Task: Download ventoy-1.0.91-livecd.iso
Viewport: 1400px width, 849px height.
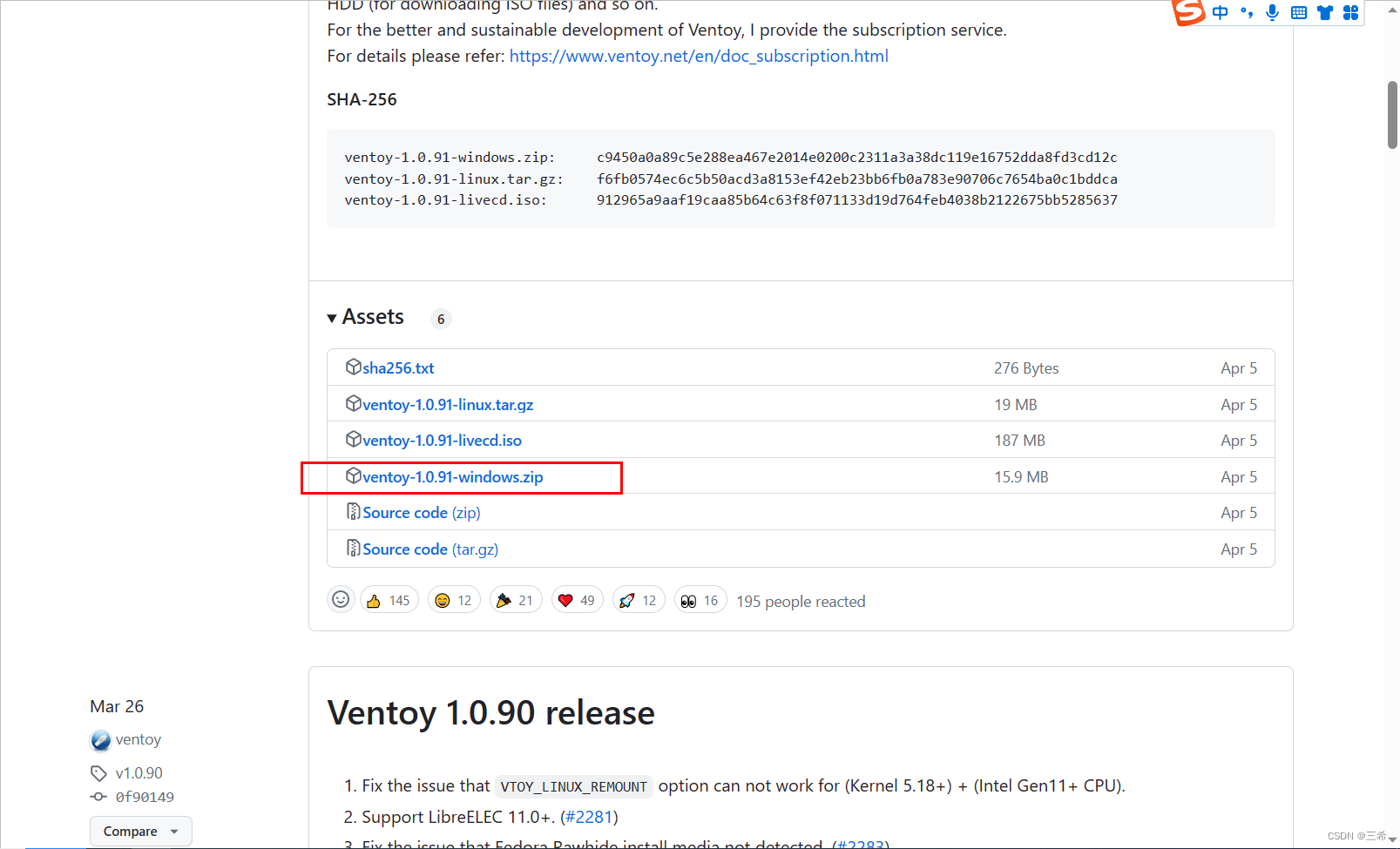Action: point(442,441)
